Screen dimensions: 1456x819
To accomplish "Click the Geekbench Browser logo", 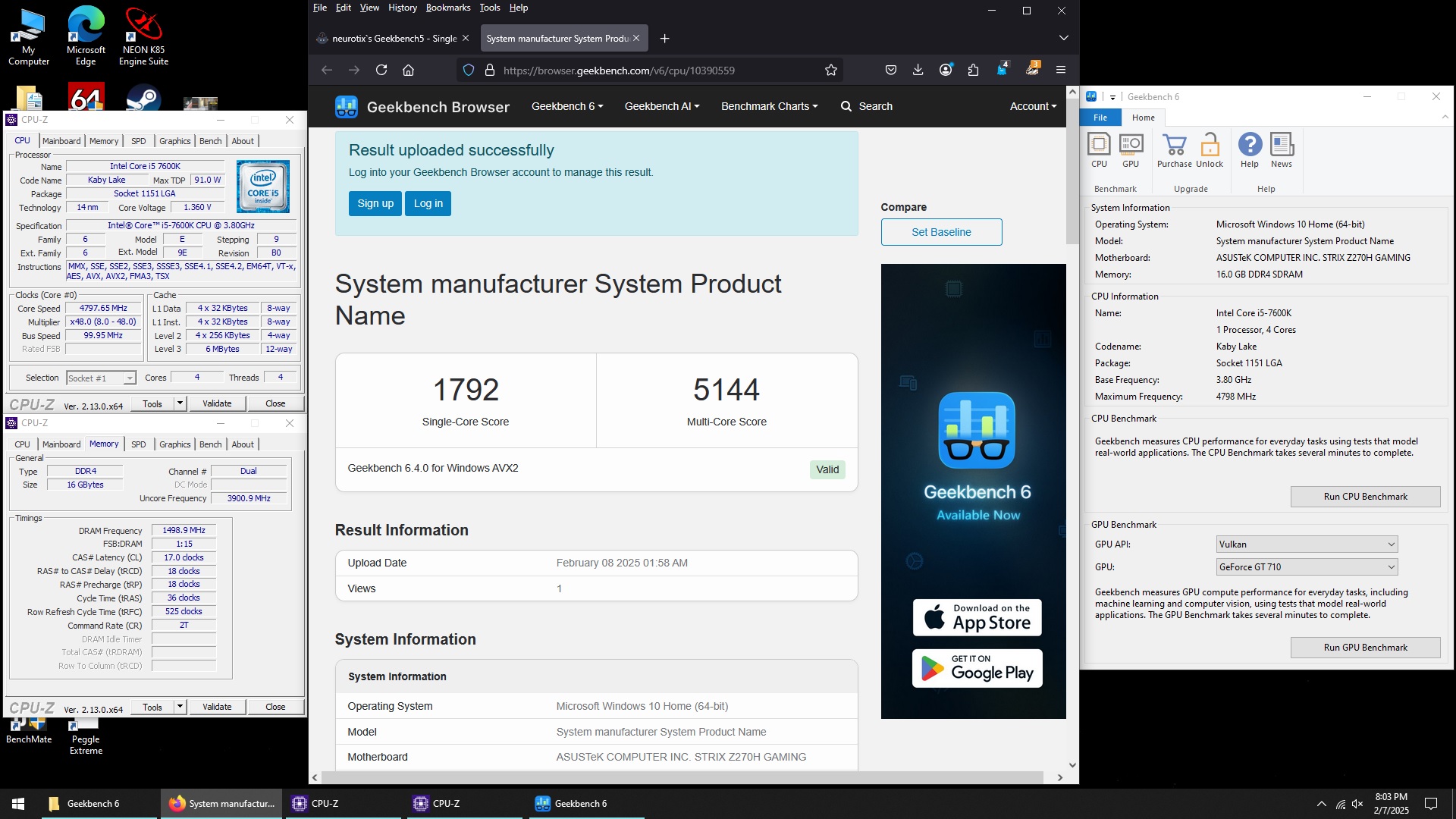I will click(x=422, y=106).
